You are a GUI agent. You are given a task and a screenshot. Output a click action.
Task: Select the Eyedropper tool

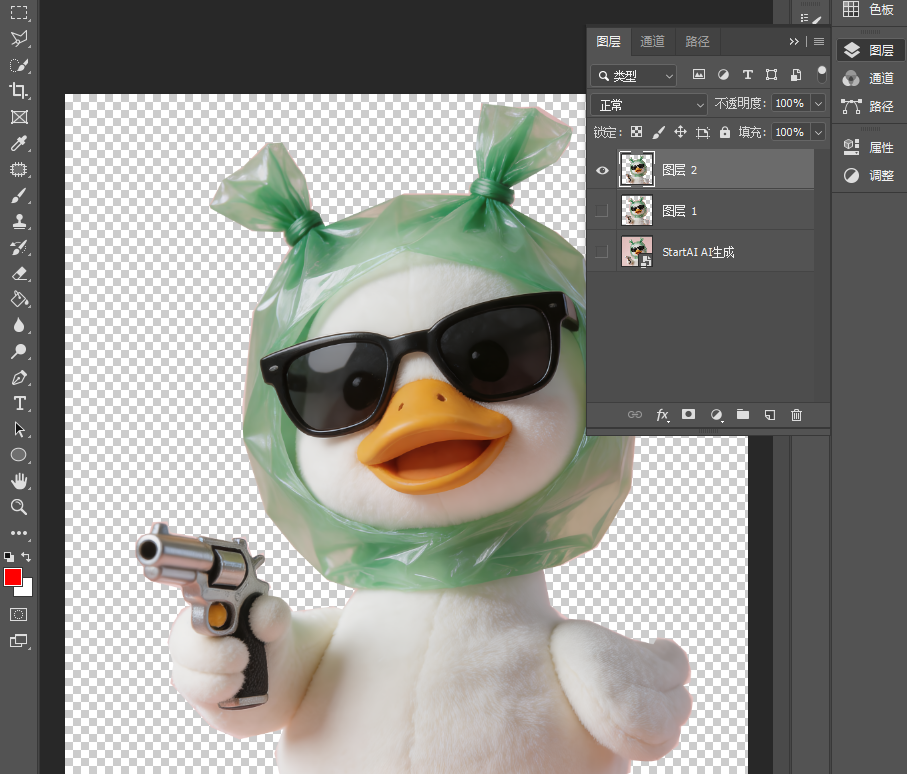[19, 143]
